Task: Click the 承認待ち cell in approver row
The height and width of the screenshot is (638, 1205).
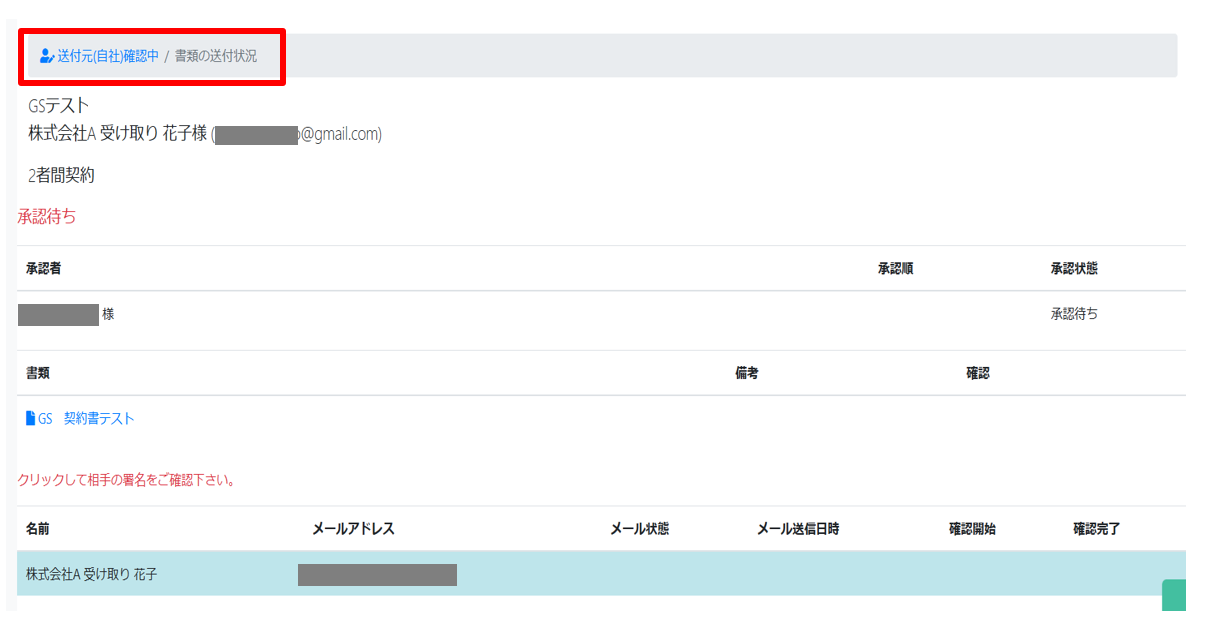Action: pyautogui.click(x=1074, y=314)
